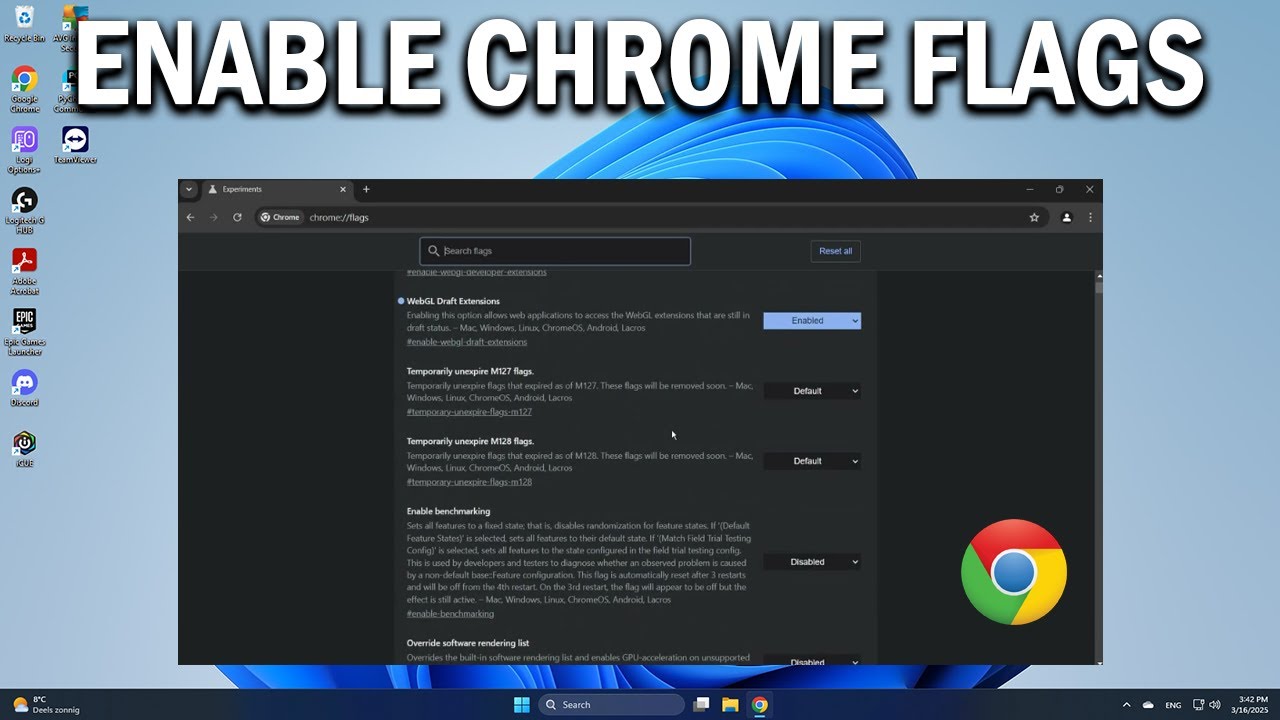
Task: Open the M128 flags Default dropdown
Action: (x=812, y=461)
